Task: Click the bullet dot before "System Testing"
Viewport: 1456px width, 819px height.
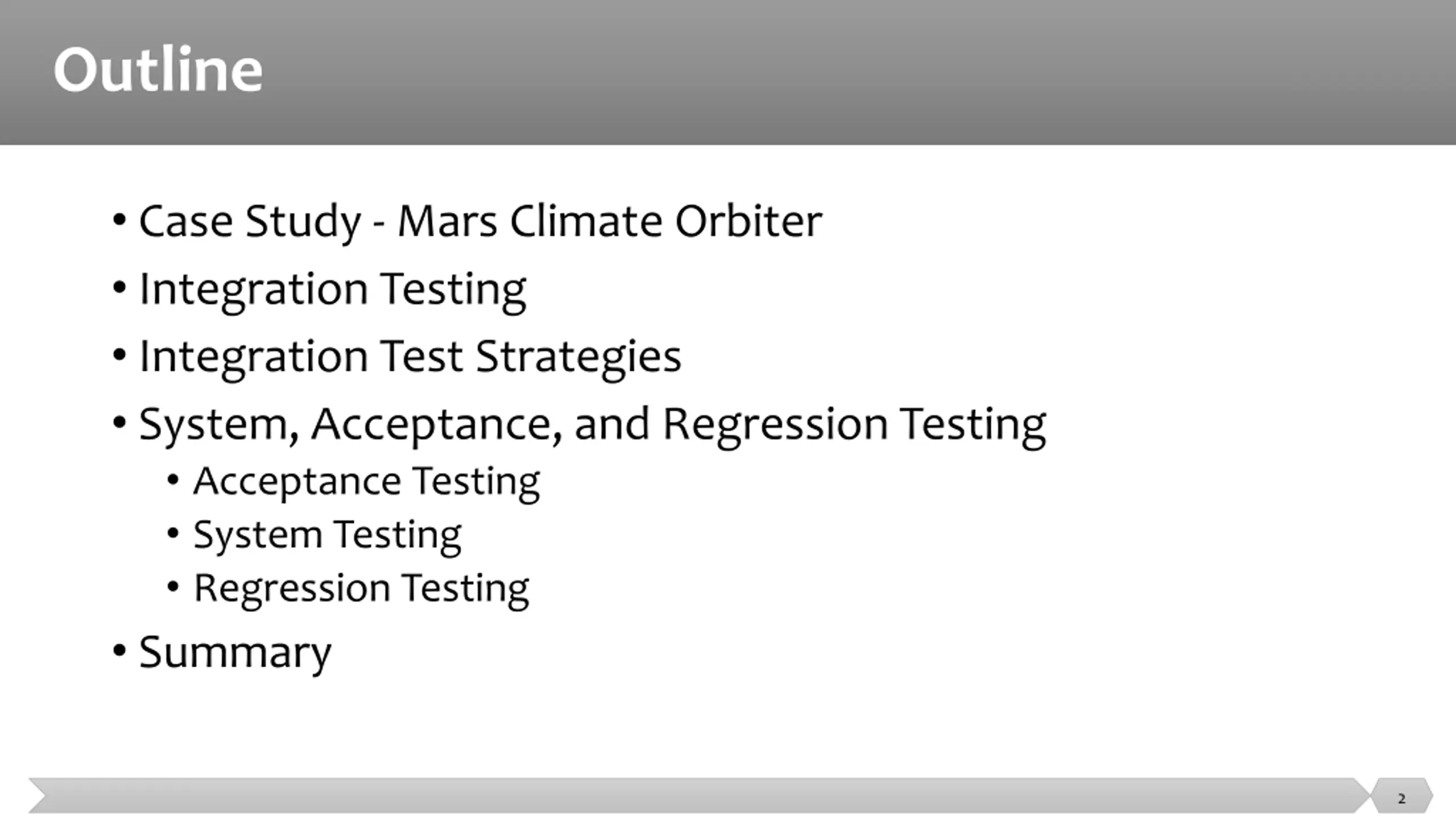Action: tap(173, 533)
